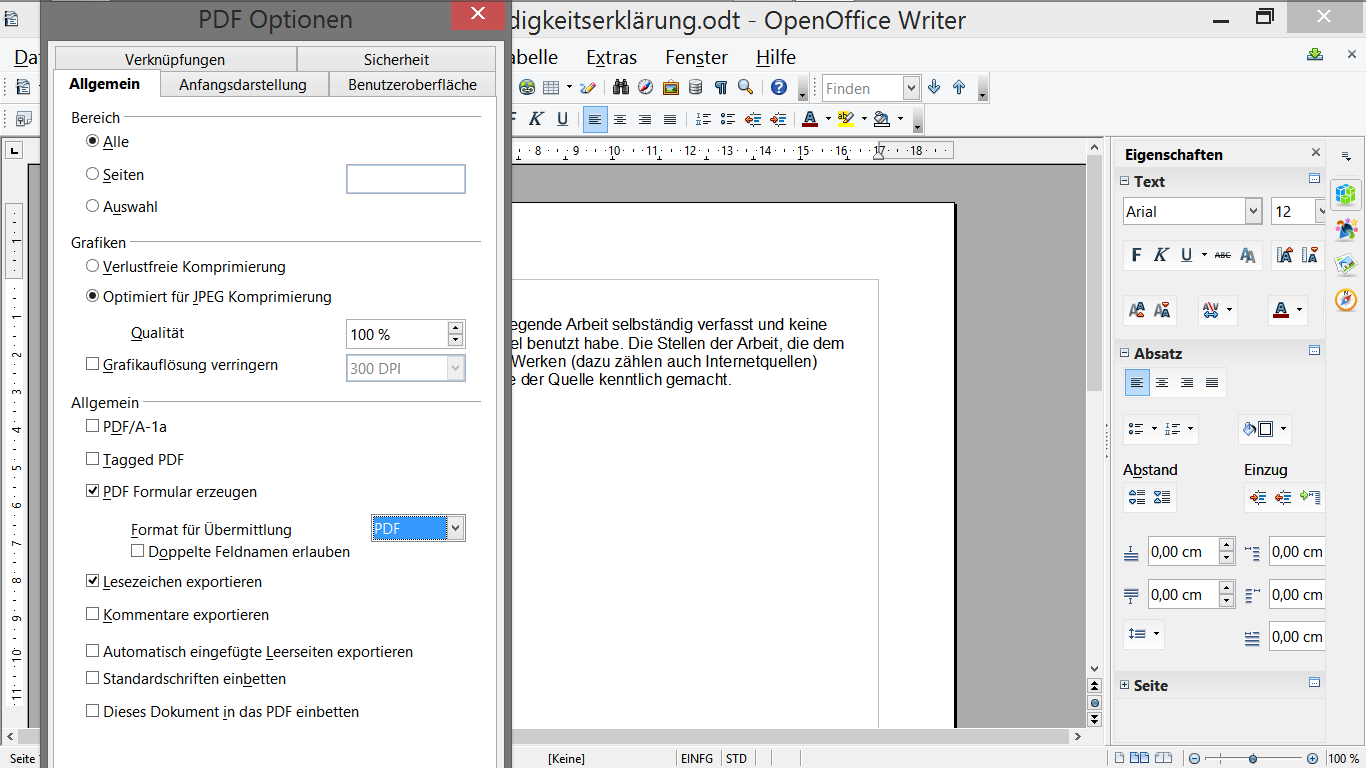The width and height of the screenshot is (1366, 768).
Task: Open sidebar line spacing dropdown
Action: coord(1157,634)
